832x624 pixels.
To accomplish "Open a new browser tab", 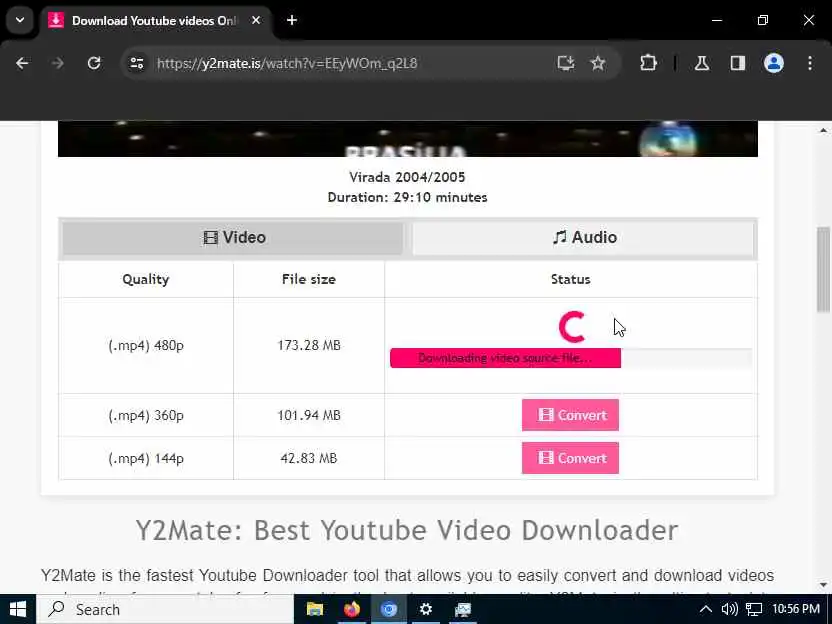I will click(292, 20).
